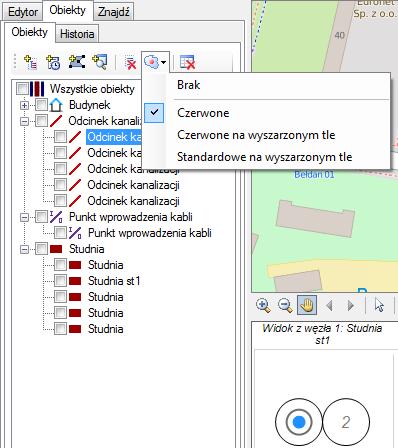398x448 pixels.
Task: Click the red rectangle icon of Studnia st1
Action: (75, 281)
